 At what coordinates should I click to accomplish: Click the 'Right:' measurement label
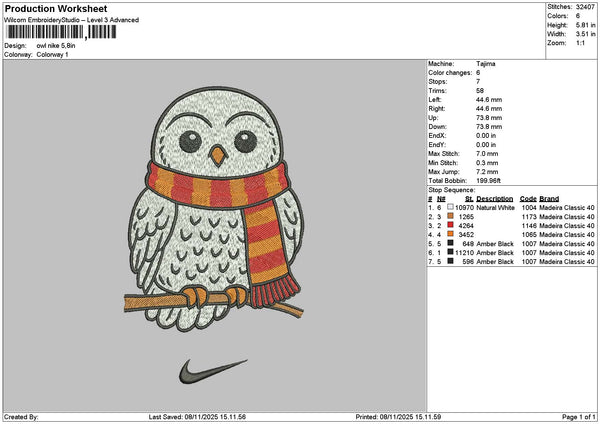point(437,109)
